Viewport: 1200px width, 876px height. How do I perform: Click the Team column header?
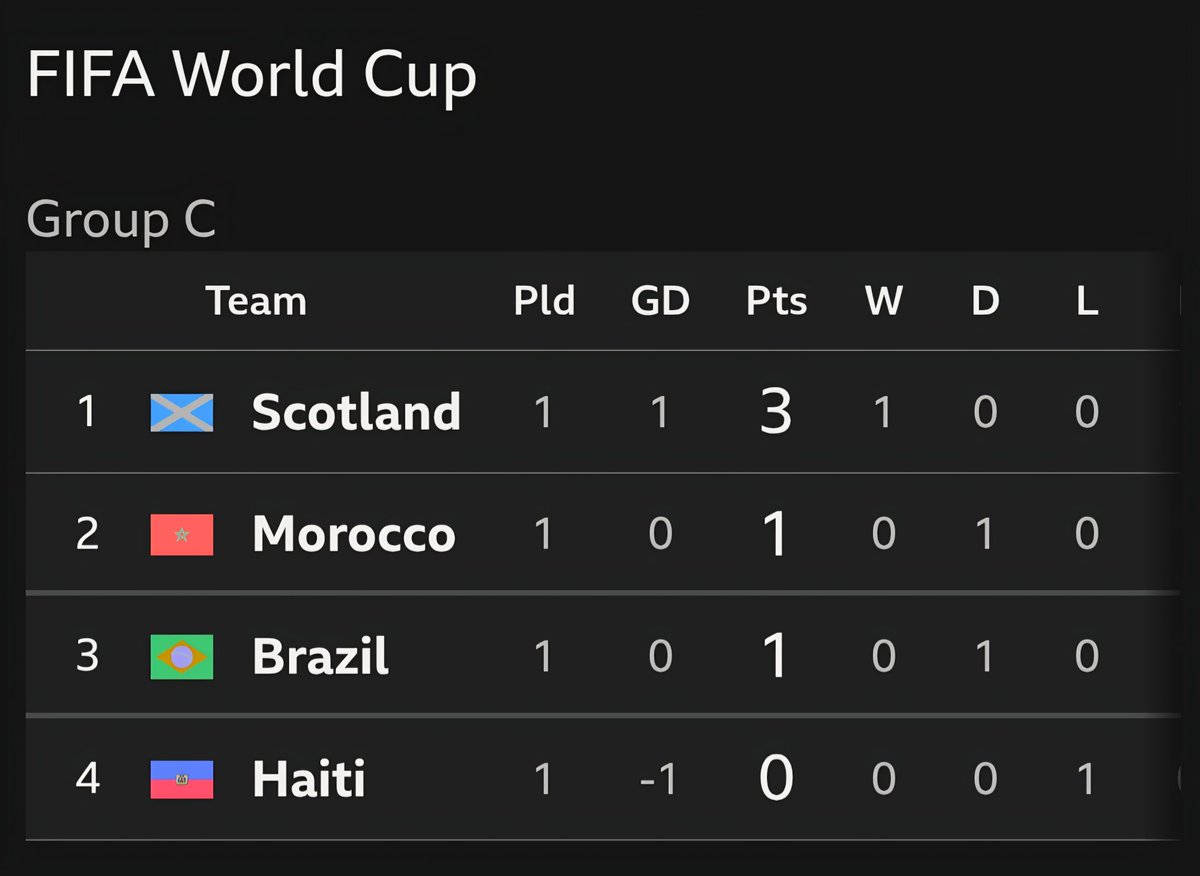pos(256,301)
